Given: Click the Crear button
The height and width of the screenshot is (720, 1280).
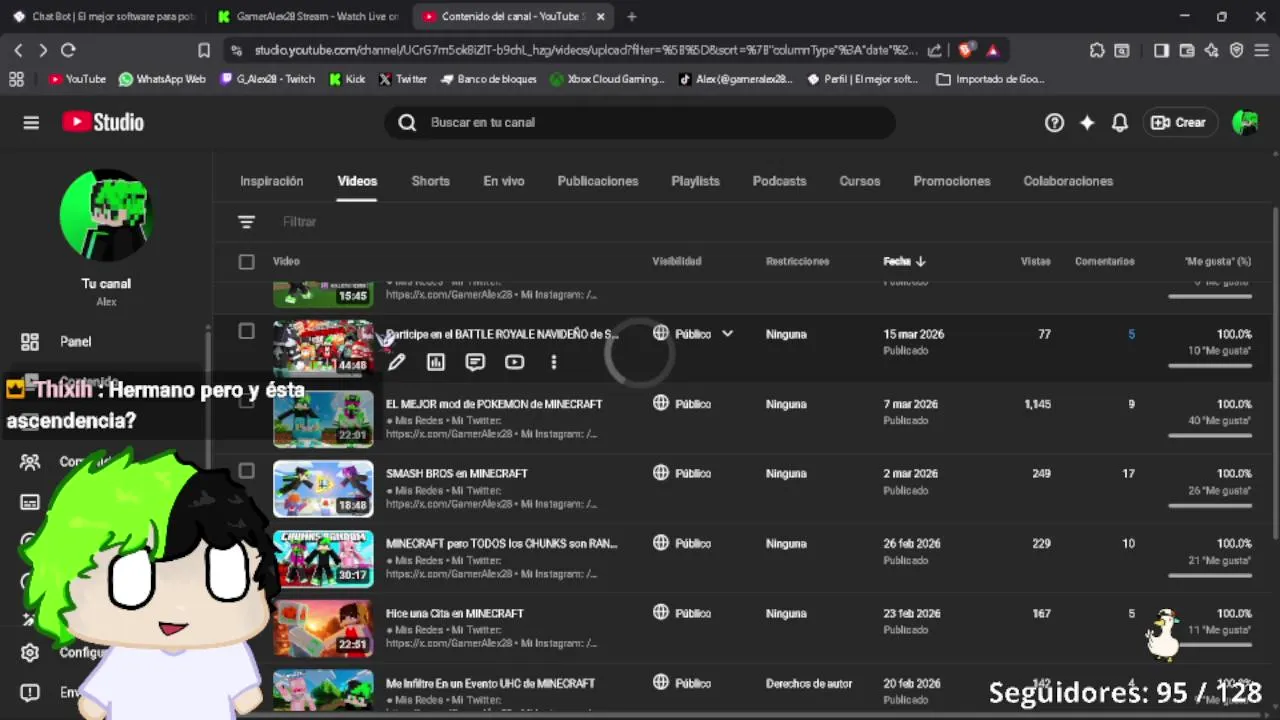Looking at the screenshot, I should tap(1178, 122).
